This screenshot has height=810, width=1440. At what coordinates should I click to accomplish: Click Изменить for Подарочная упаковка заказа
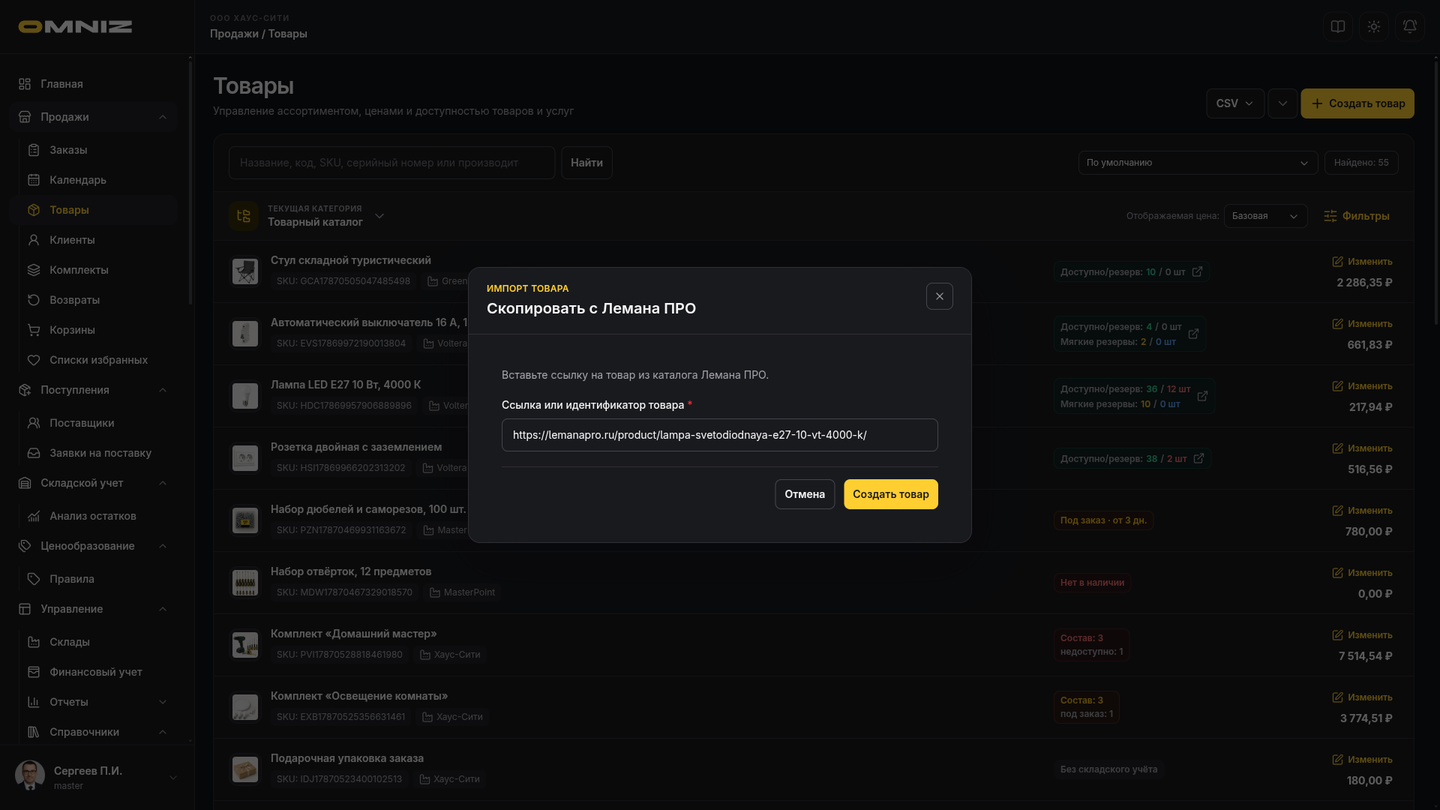tap(1362, 759)
